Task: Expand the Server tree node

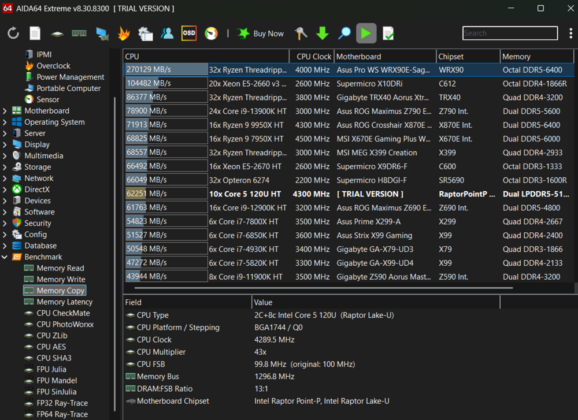Action: click(x=5, y=133)
